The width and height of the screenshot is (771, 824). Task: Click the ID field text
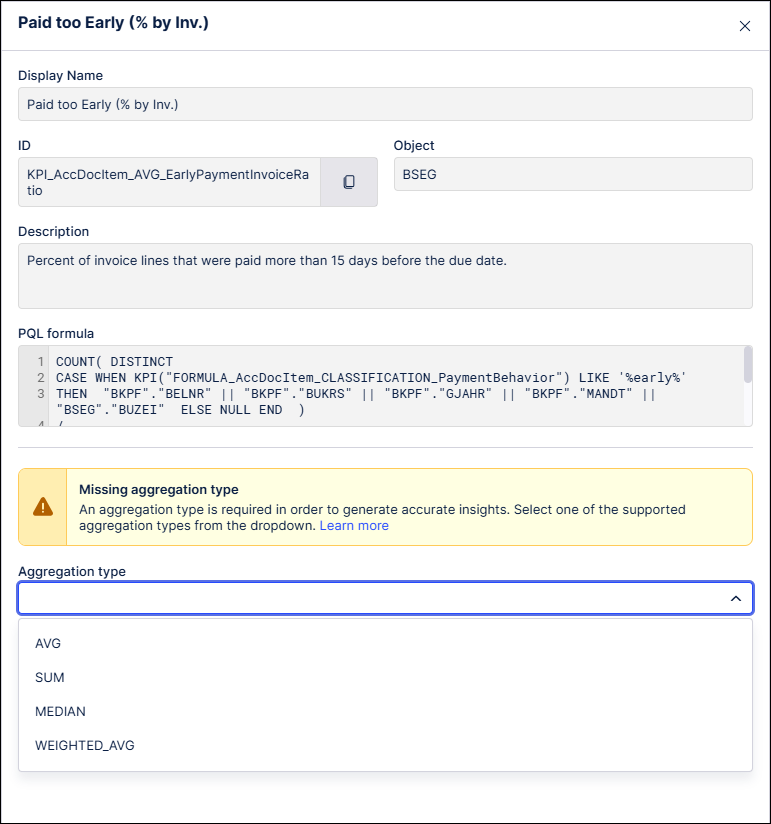169,182
